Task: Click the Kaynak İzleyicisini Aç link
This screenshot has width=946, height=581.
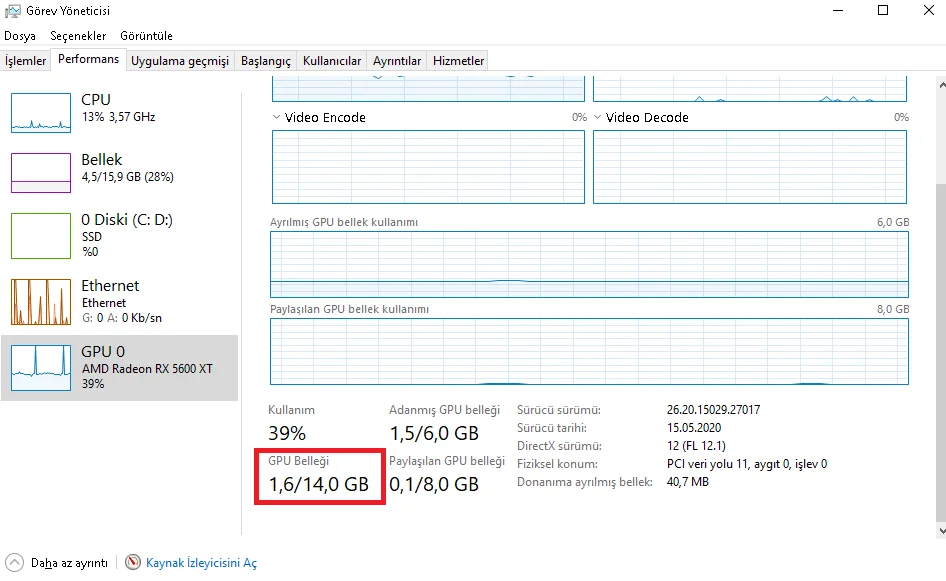Action: pos(201,563)
